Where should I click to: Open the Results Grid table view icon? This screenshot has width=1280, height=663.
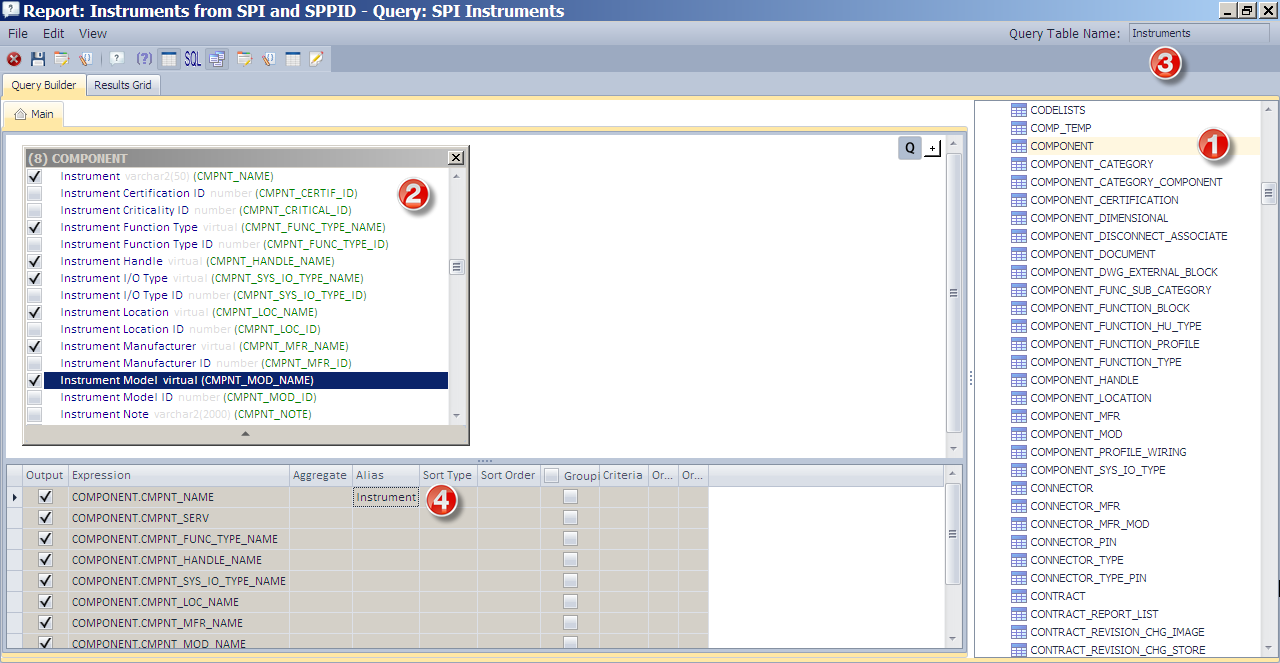(x=170, y=58)
